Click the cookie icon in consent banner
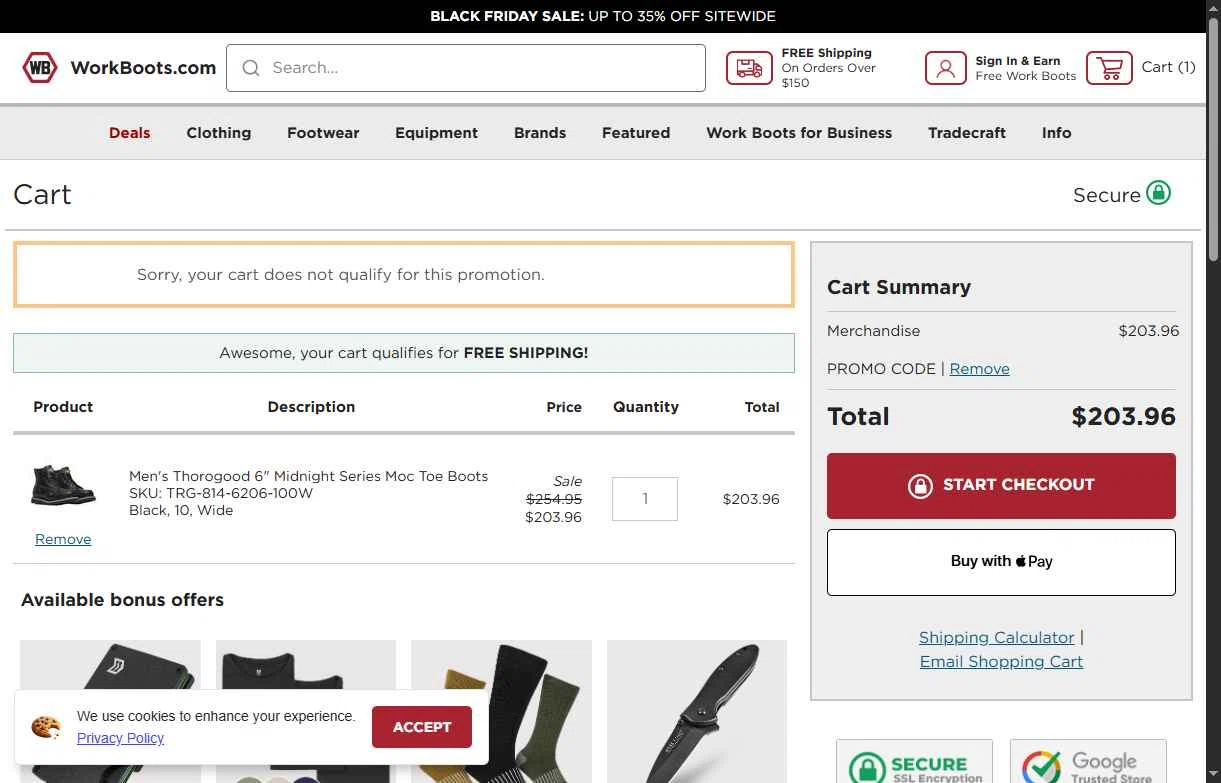Viewport: 1221px width, 783px height. click(x=46, y=727)
